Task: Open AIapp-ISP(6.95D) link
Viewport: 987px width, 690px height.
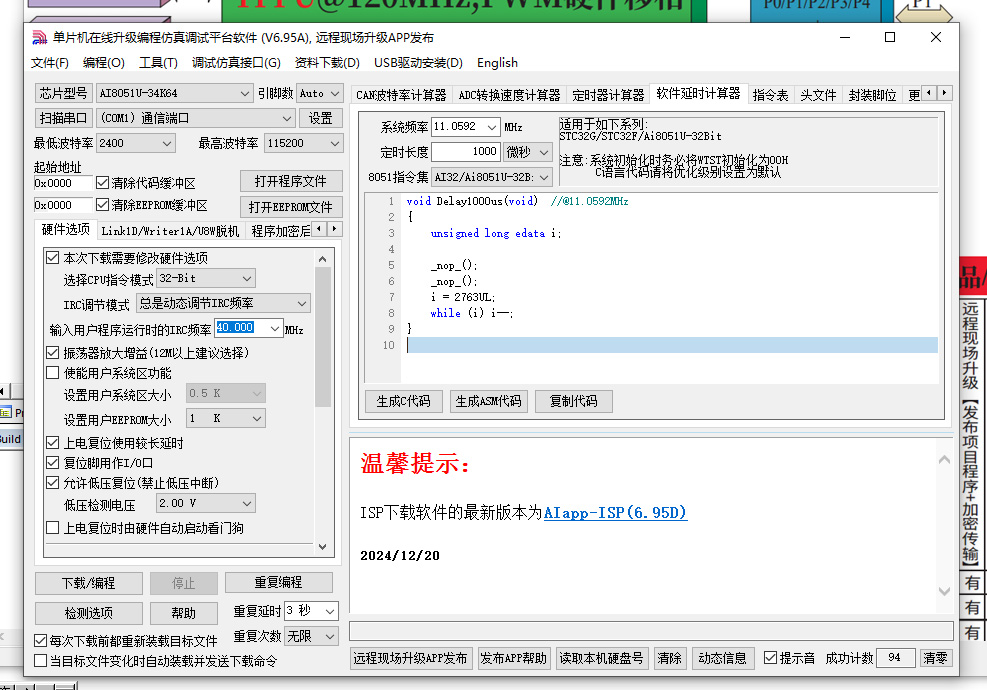Action: point(615,513)
